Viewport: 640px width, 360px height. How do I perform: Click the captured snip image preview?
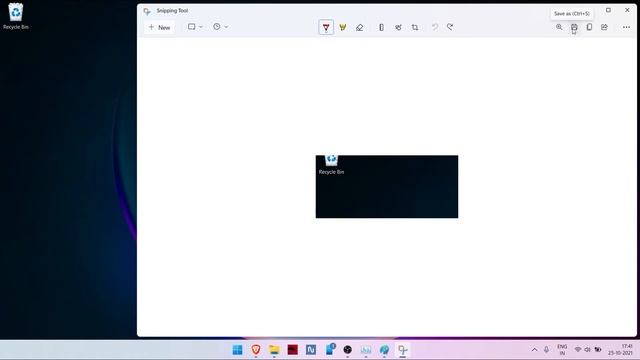pyautogui.click(x=387, y=187)
